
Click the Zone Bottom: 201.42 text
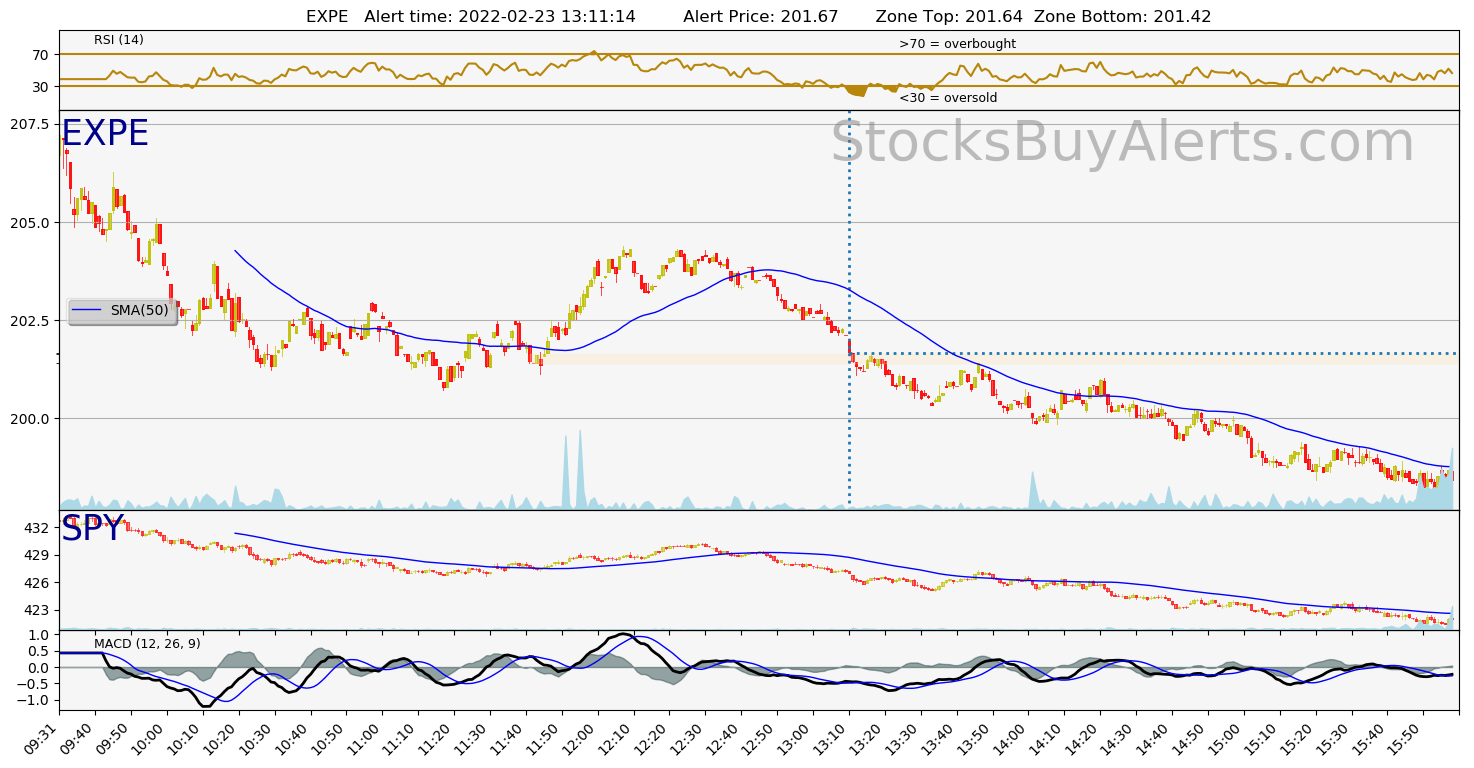tap(1123, 17)
